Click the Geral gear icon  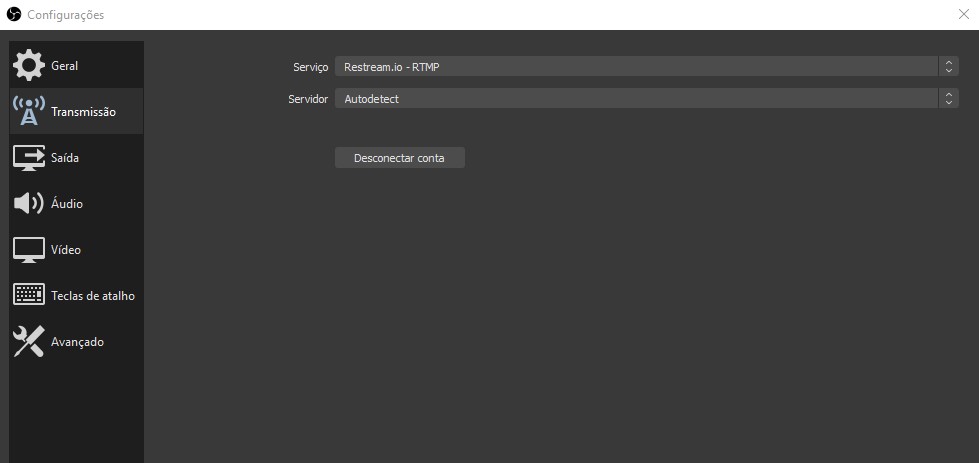[x=29, y=66]
